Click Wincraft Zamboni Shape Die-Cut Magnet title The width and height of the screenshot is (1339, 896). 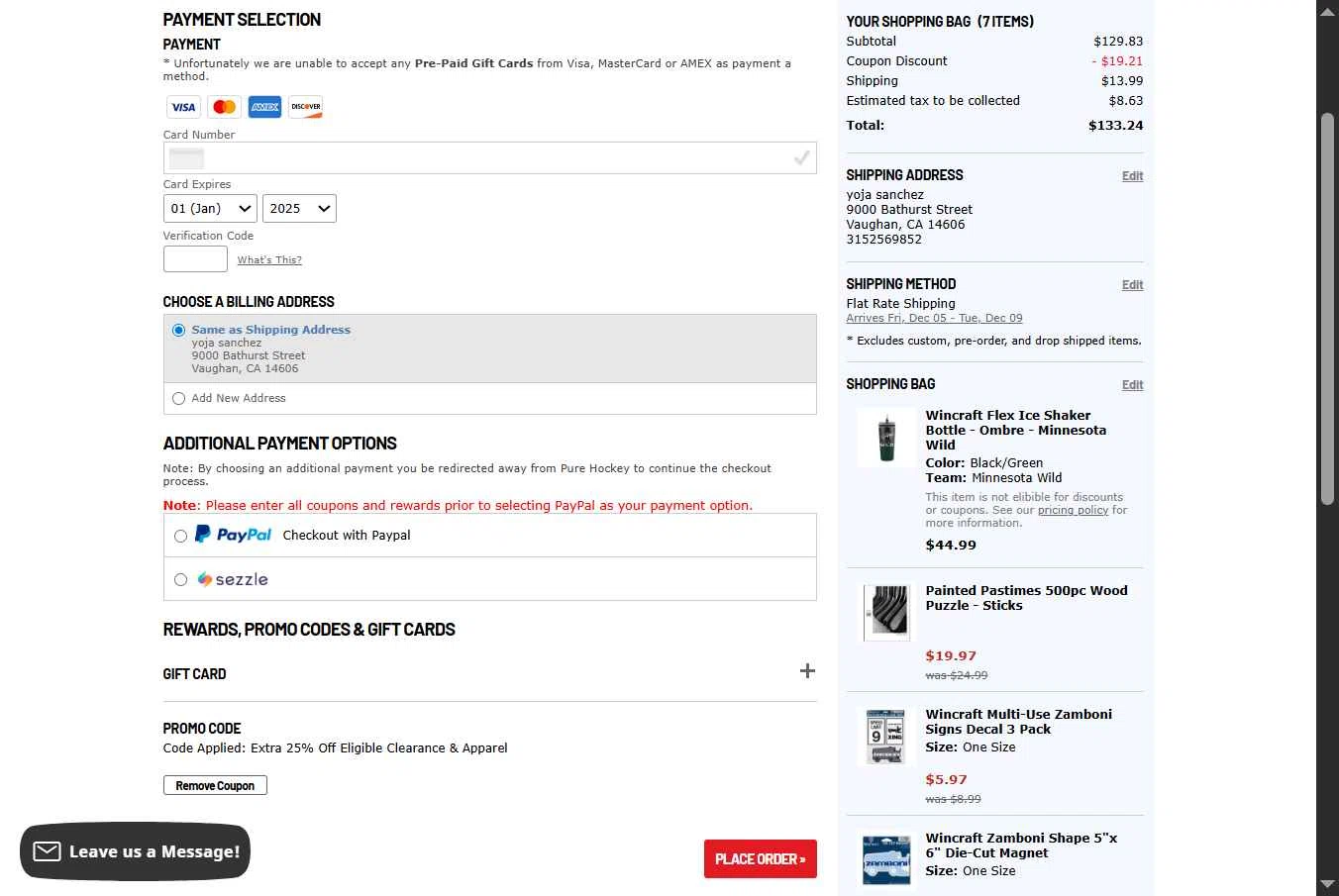pos(1021,846)
